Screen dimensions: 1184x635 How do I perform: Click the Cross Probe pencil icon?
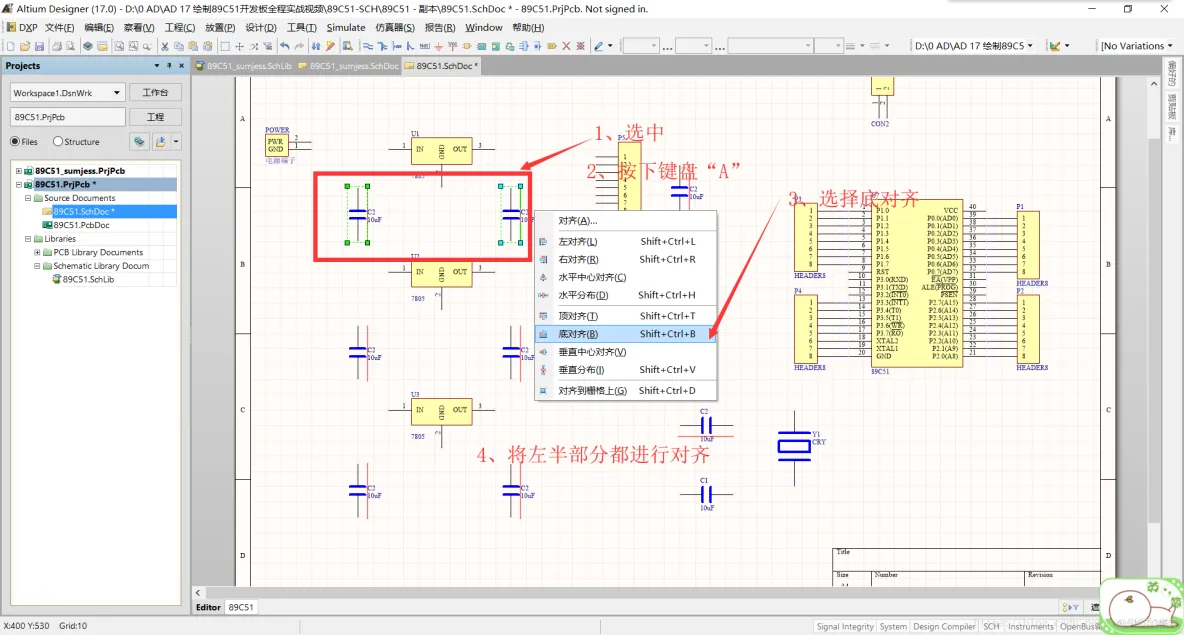pyautogui.click(x=330, y=46)
